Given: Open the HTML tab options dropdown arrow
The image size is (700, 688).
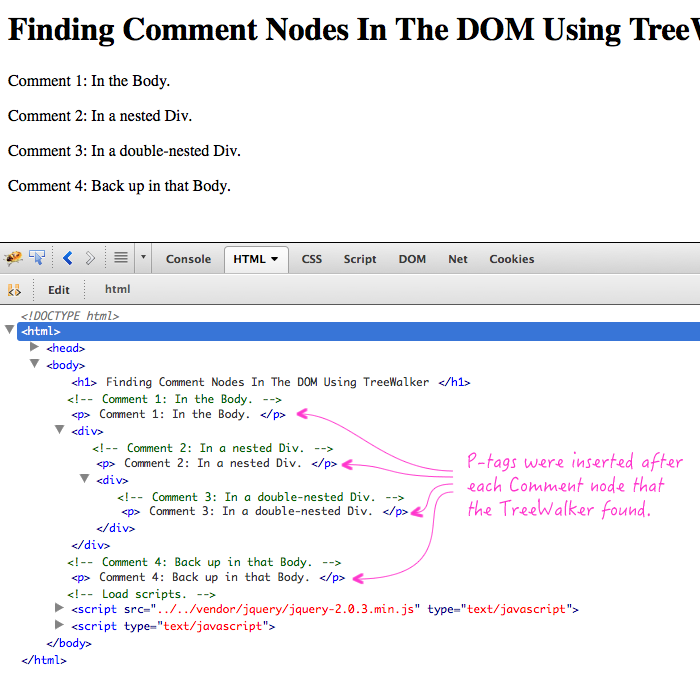Looking at the screenshot, I should (x=275, y=259).
